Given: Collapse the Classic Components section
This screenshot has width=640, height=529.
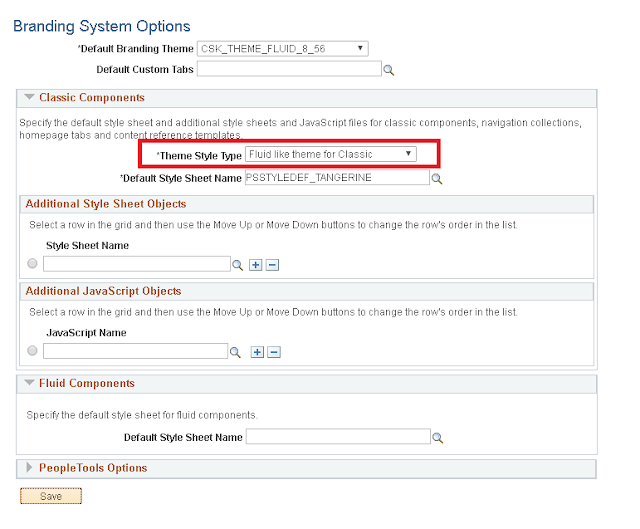Looking at the screenshot, I should [x=29, y=97].
